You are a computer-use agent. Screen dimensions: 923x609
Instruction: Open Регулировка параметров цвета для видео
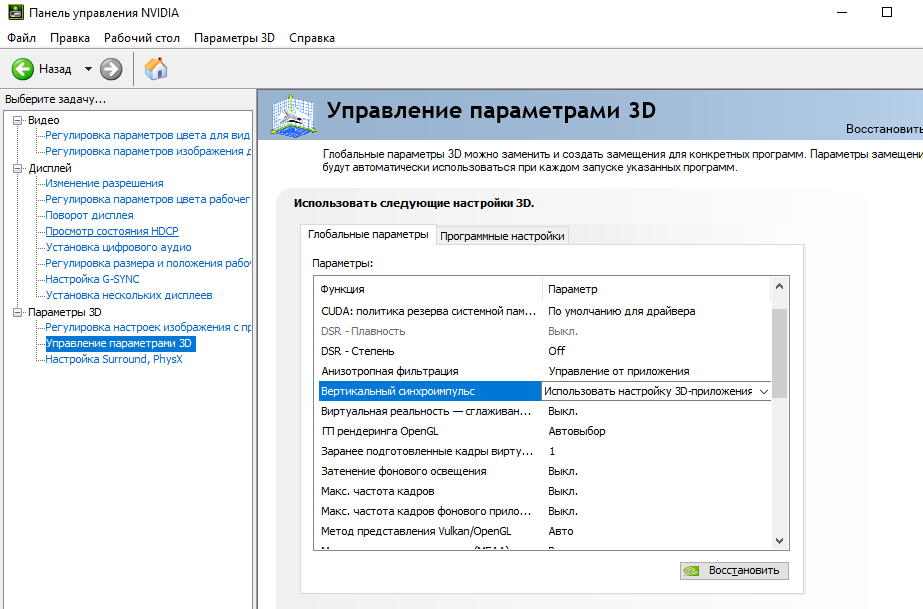coord(147,135)
